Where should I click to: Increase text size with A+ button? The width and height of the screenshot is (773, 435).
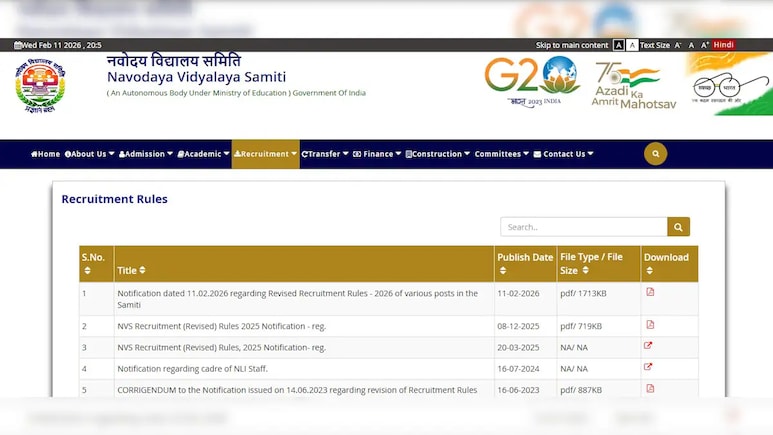click(x=704, y=45)
